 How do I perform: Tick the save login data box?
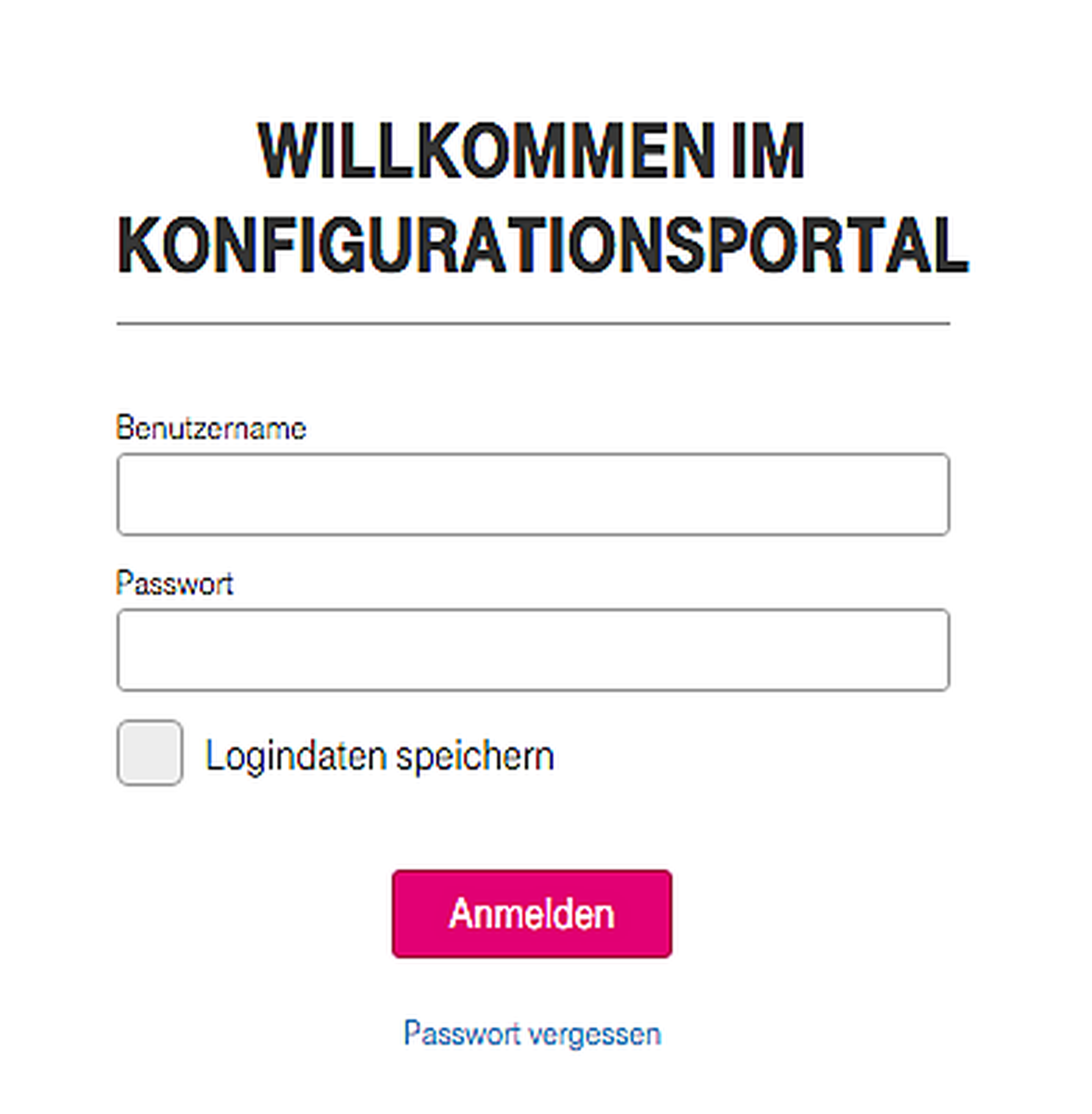(150, 752)
